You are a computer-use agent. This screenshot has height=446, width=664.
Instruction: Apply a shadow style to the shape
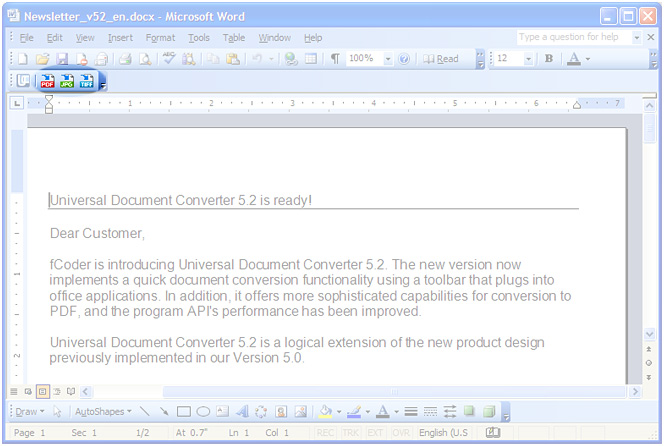click(469, 410)
